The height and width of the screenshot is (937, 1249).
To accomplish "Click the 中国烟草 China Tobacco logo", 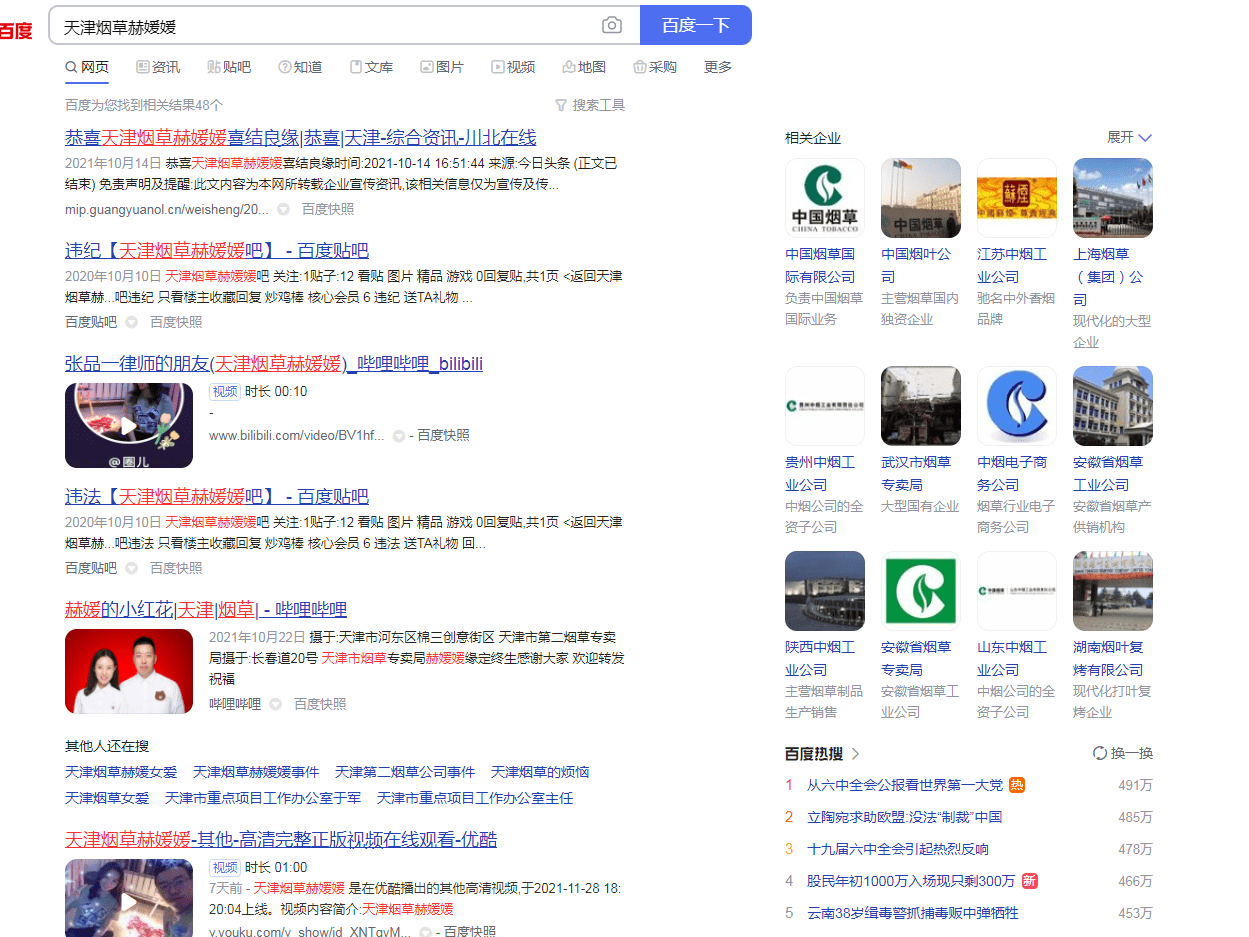I will coord(825,198).
